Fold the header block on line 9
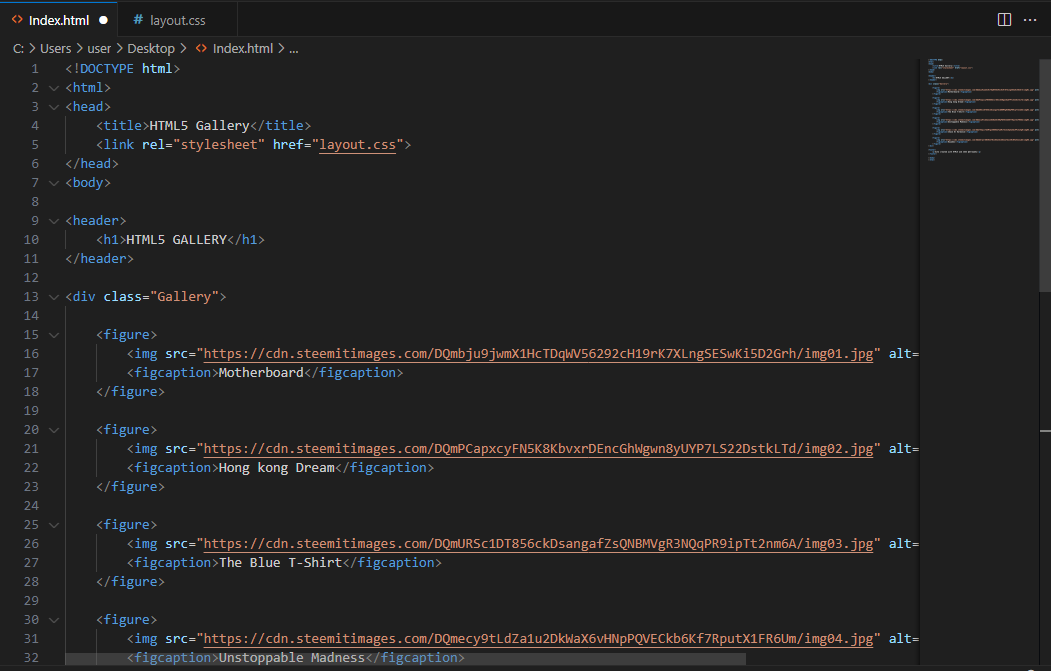Viewport: 1051px width, 671px height. pyautogui.click(x=54, y=221)
